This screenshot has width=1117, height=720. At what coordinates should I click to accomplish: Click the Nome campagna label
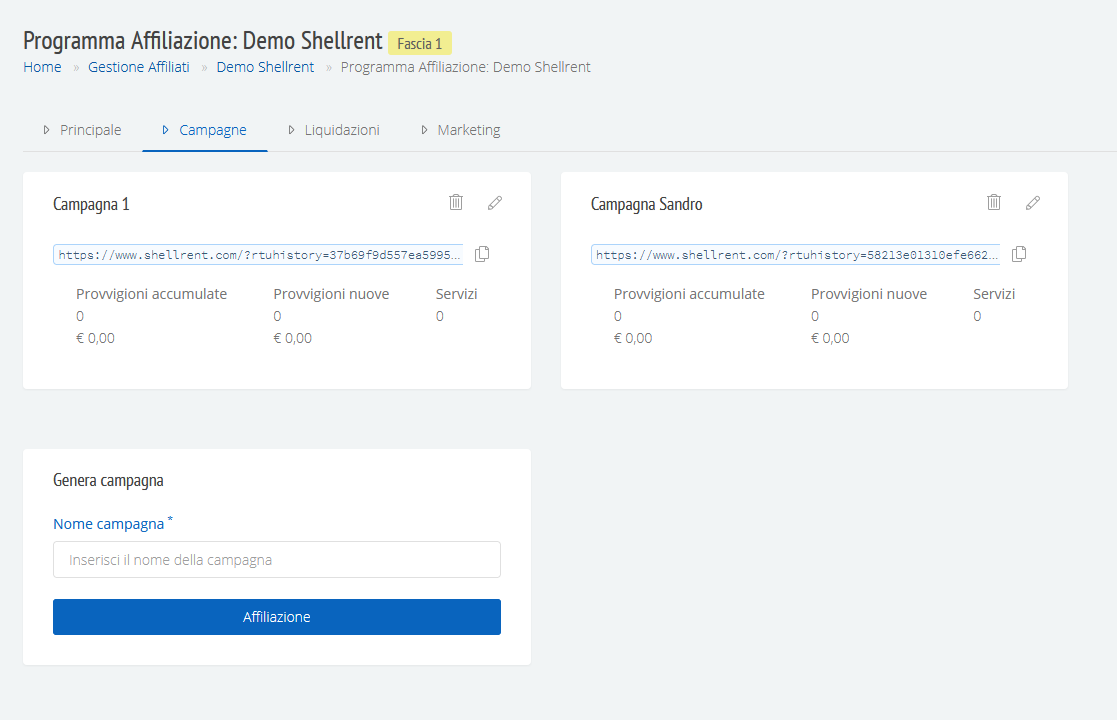point(109,524)
